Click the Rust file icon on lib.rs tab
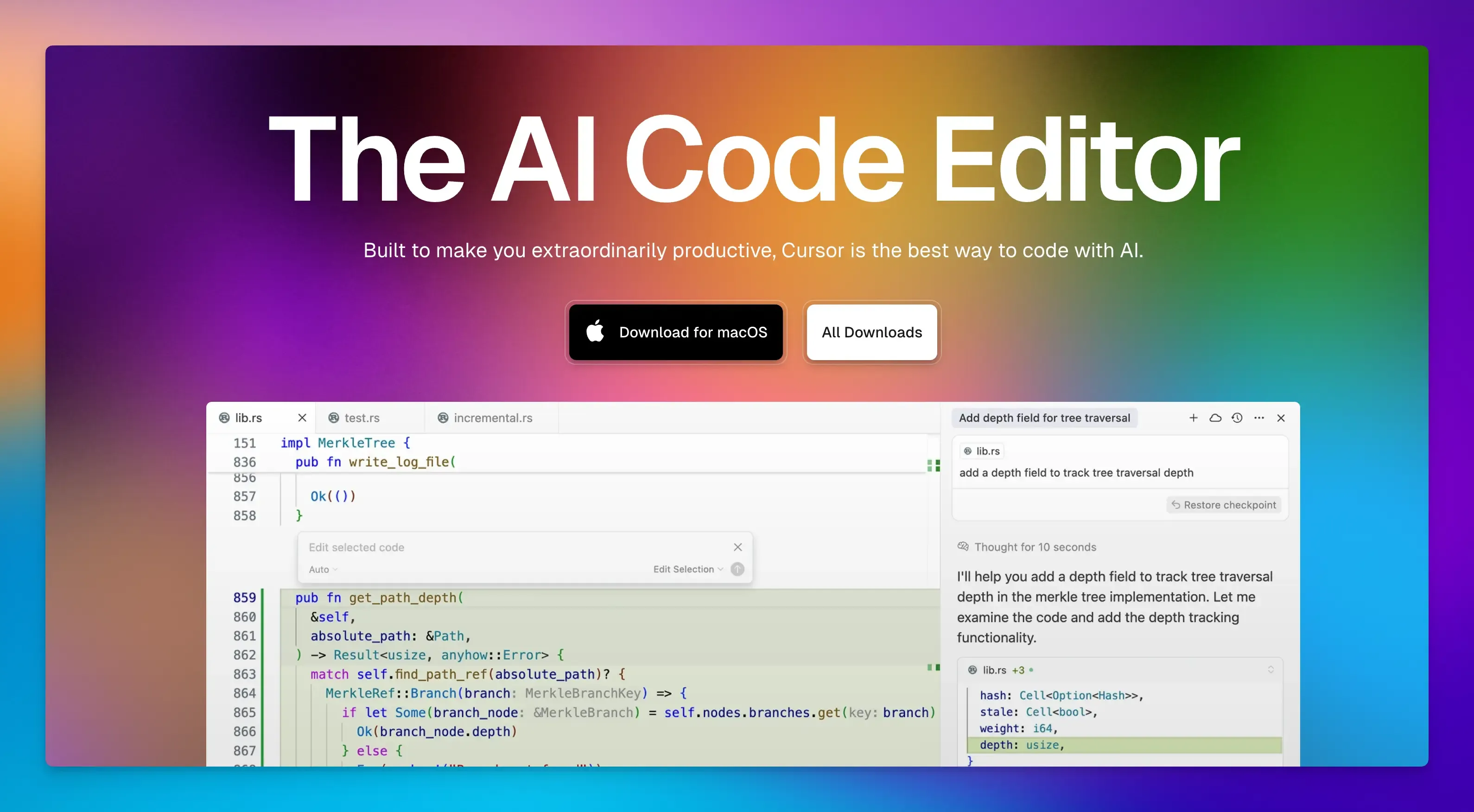 pyautogui.click(x=224, y=418)
